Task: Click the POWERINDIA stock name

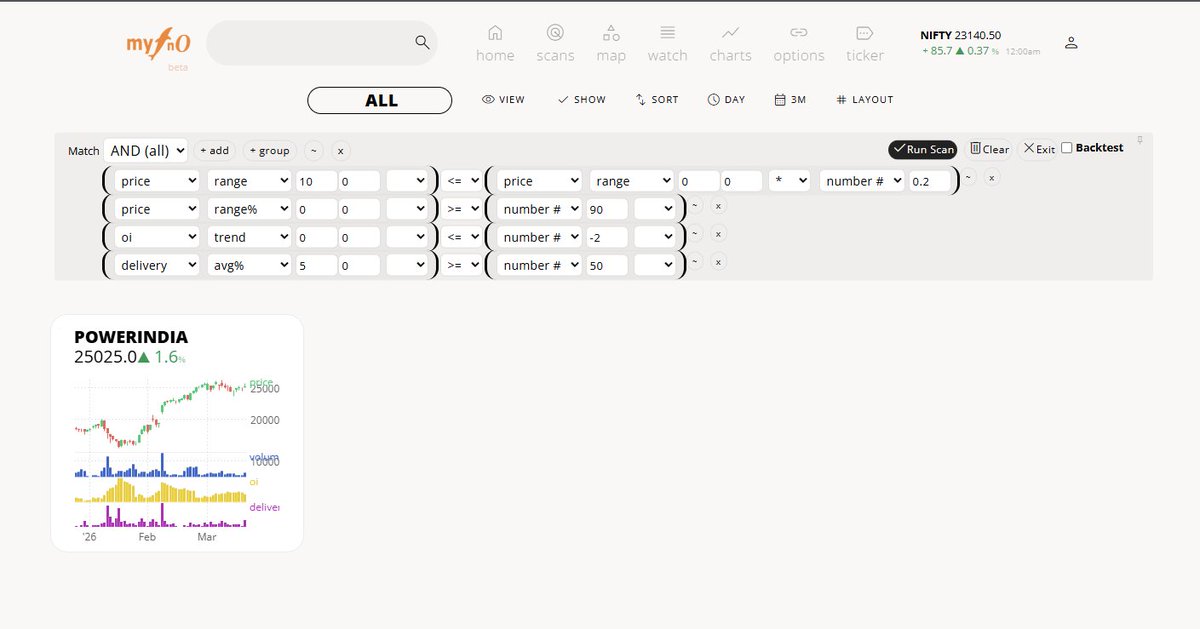Action: (131, 337)
